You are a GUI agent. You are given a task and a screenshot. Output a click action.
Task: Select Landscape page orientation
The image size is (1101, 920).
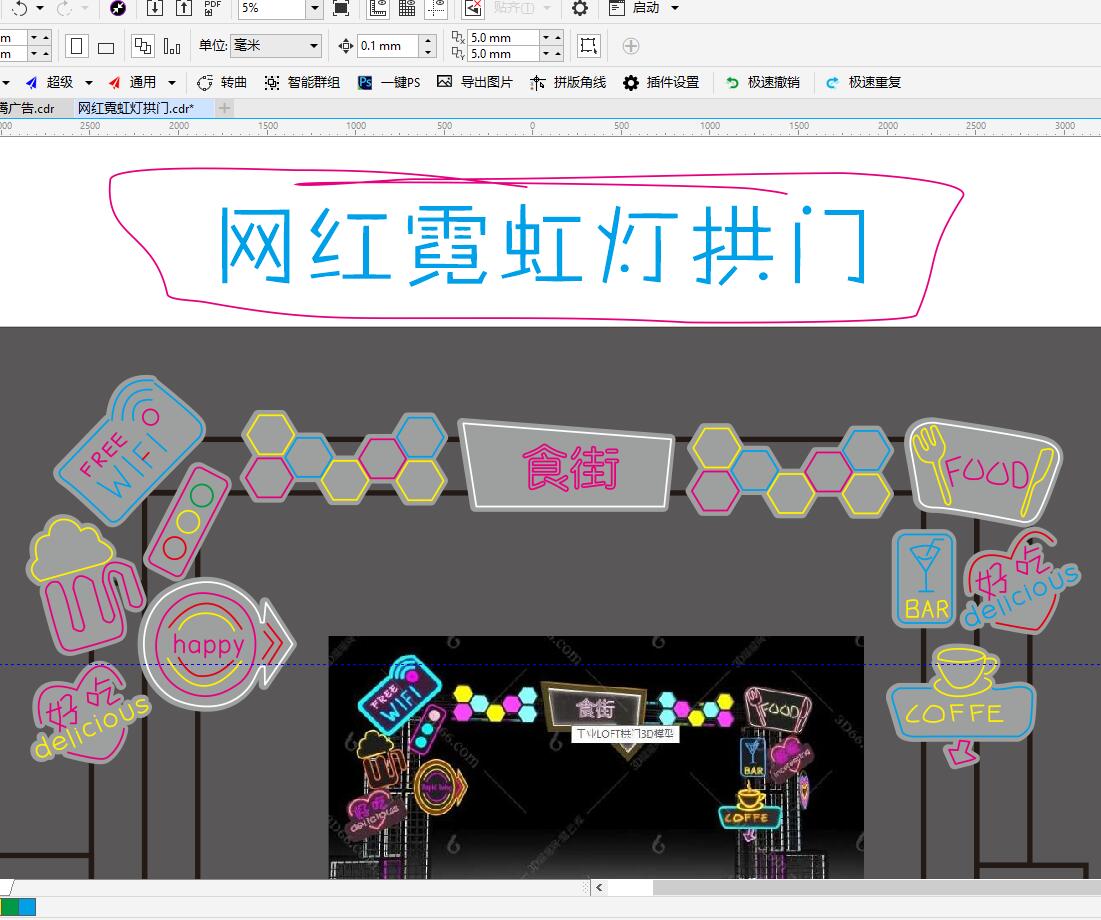(106, 47)
